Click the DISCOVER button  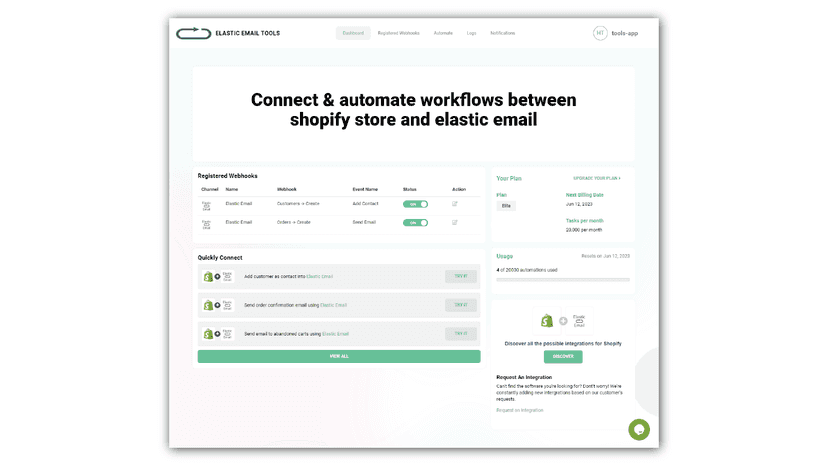tap(563, 357)
